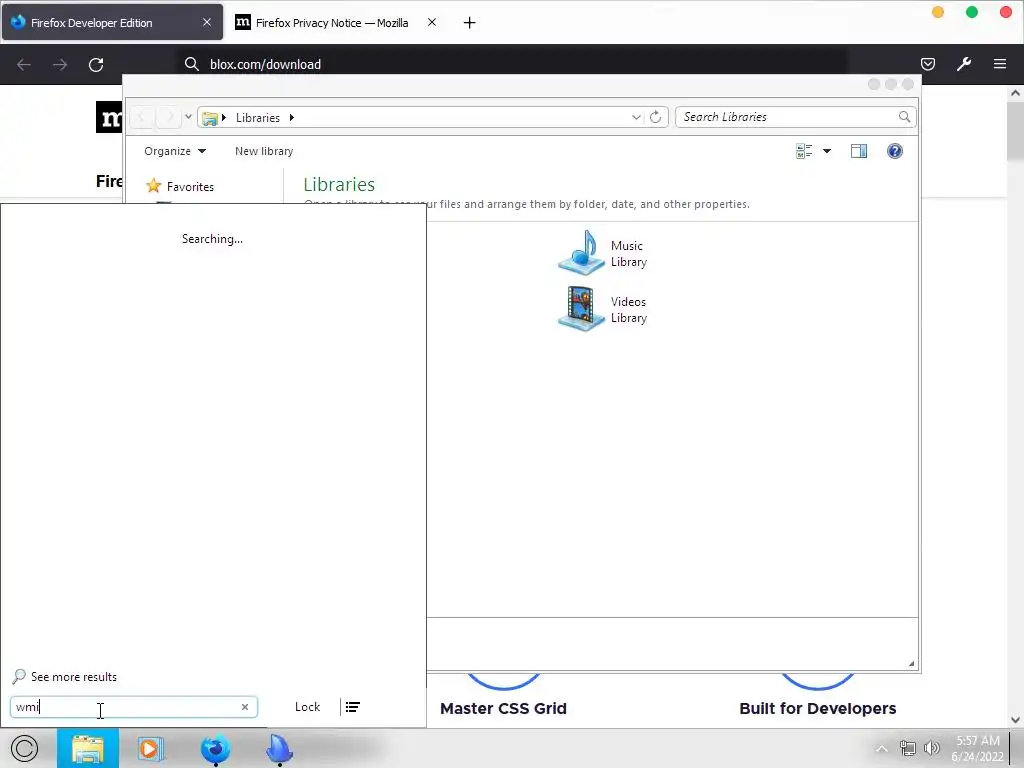Click the Master CSS Grid heading
The width and height of the screenshot is (1024, 768).
503,709
